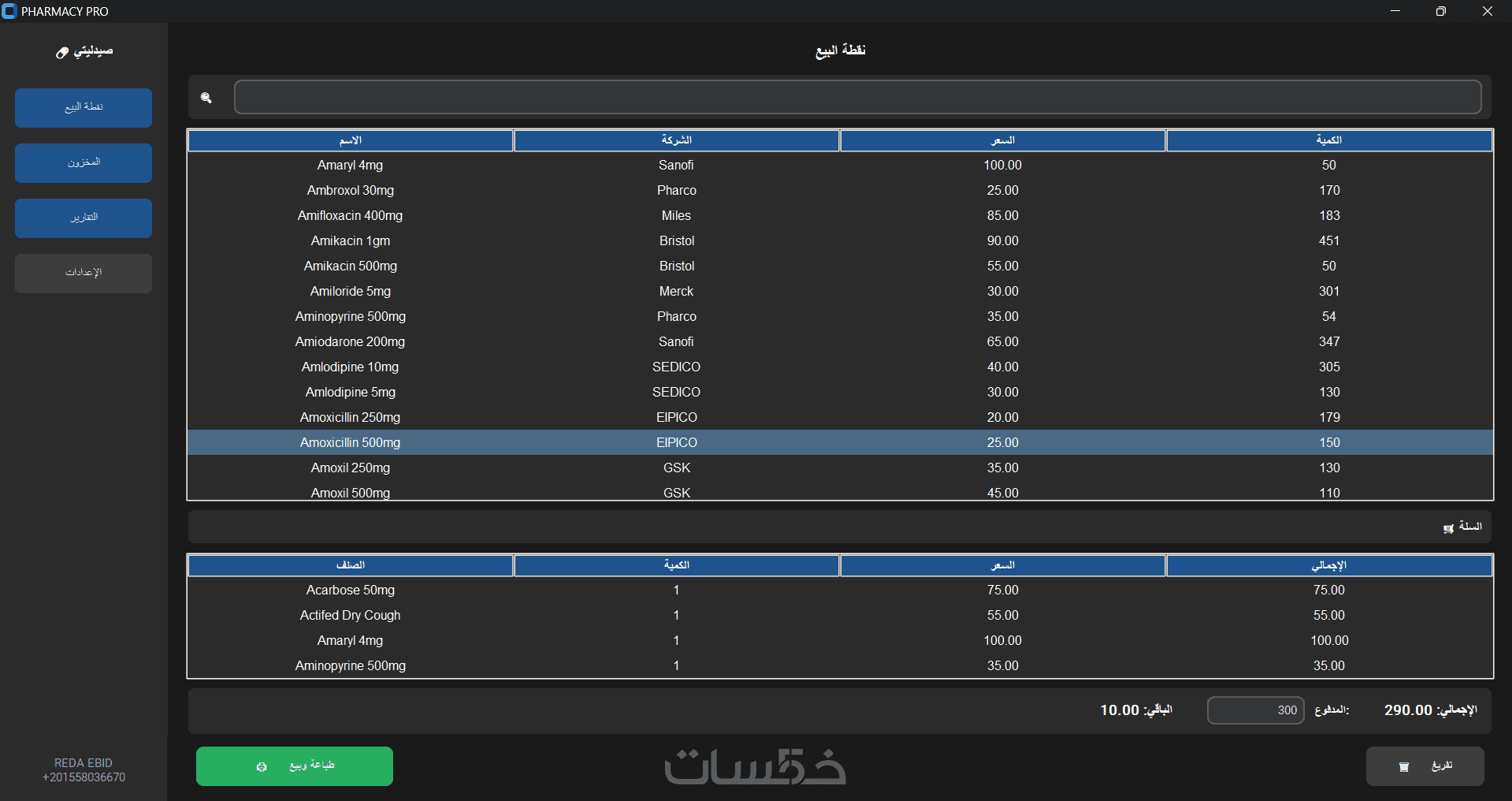Select the Amlodipine 5mg product
Image resolution: width=1512 pixels, height=801 pixels.
click(x=840, y=392)
